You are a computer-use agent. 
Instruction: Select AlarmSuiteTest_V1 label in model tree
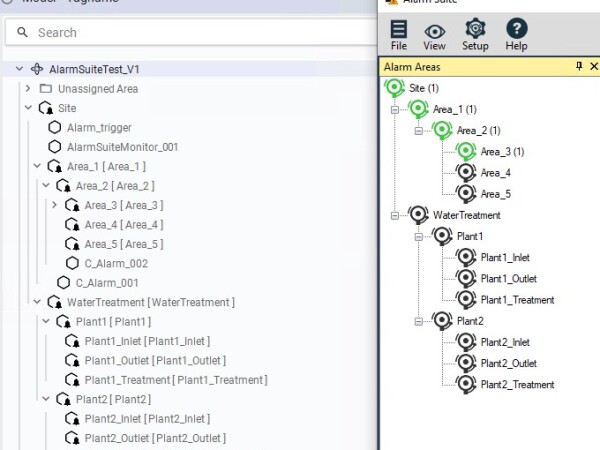pos(94,69)
